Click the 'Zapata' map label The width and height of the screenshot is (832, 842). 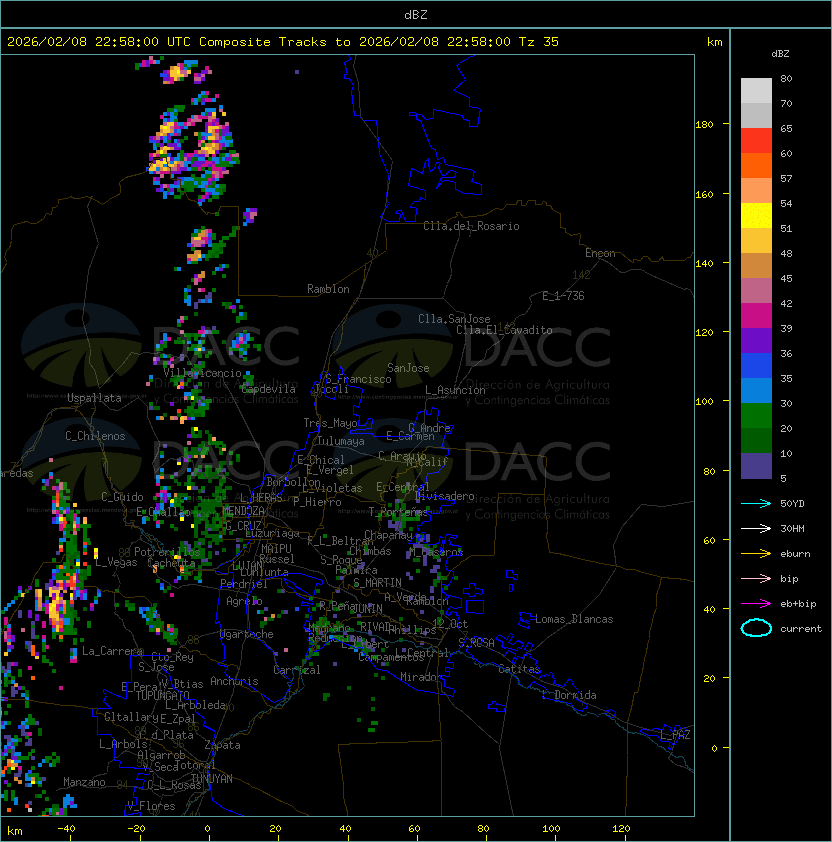pos(222,745)
